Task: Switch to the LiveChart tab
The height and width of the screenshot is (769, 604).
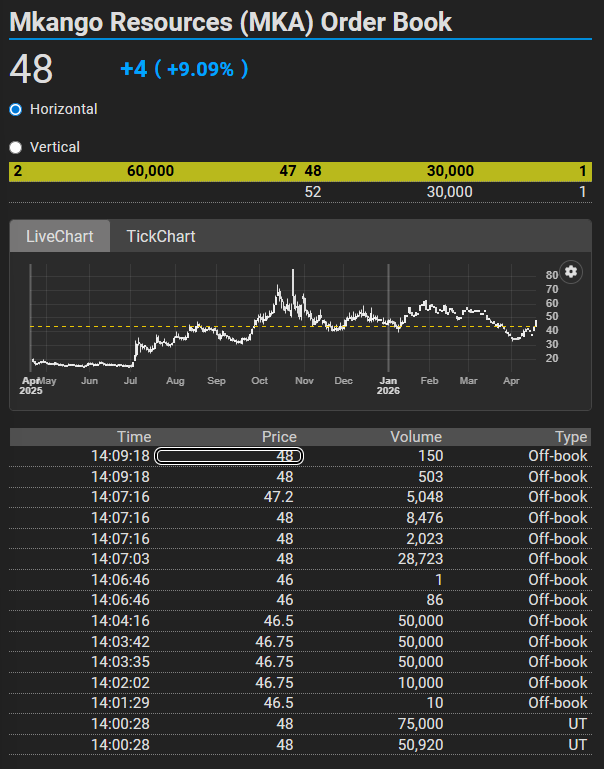Action: pyautogui.click(x=60, y=236)
